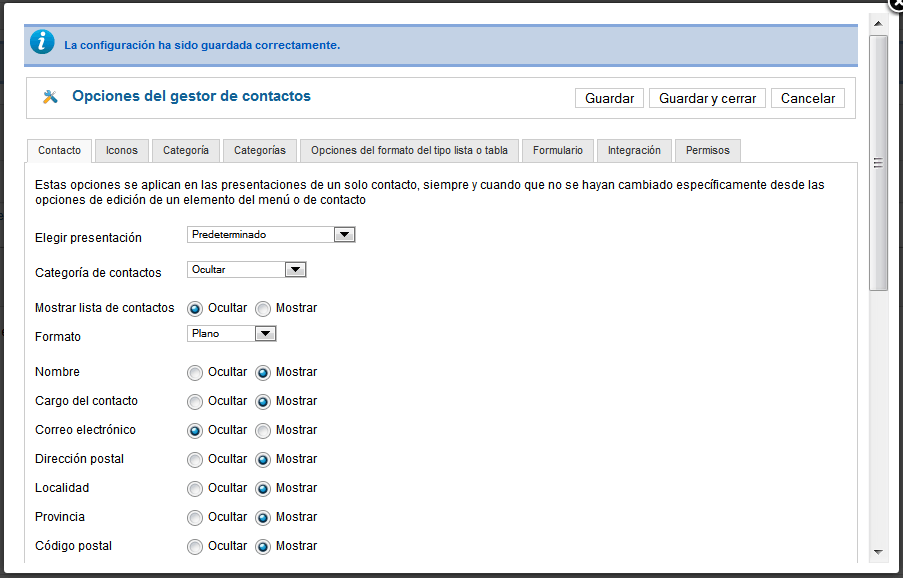Select Mostrar for Correo electrónico

coord(263,431)
